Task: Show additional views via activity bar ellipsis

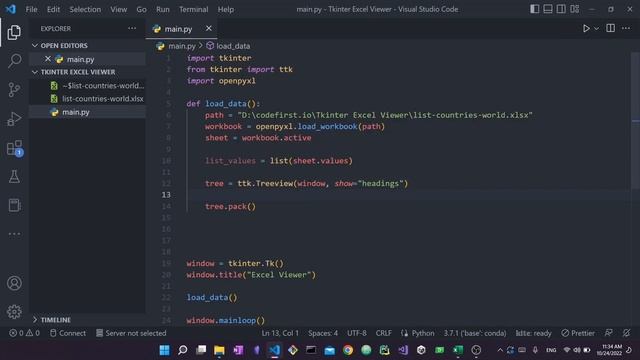Action: tap(14, 234)
